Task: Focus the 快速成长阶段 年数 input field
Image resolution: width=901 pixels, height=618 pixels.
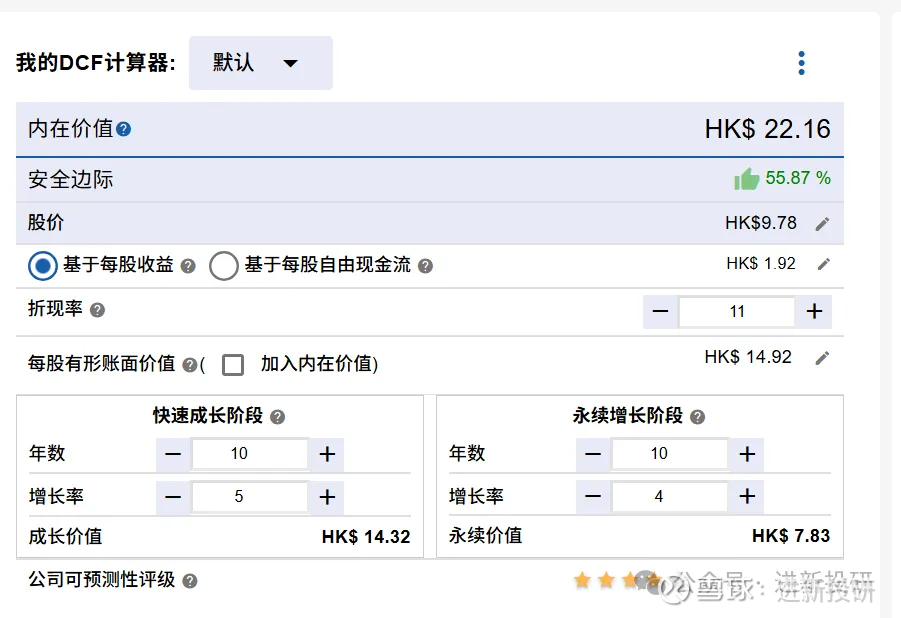Action: tap(250, 454)
